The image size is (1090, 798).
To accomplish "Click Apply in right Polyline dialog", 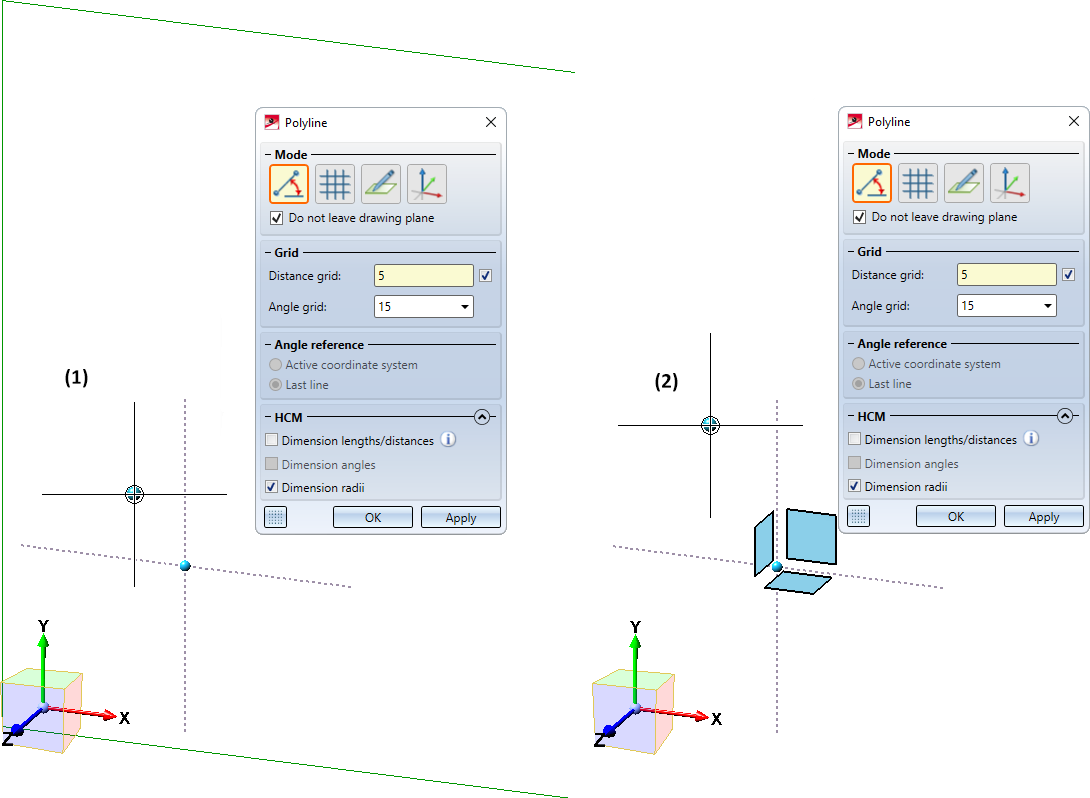I will click(1043, 516).
